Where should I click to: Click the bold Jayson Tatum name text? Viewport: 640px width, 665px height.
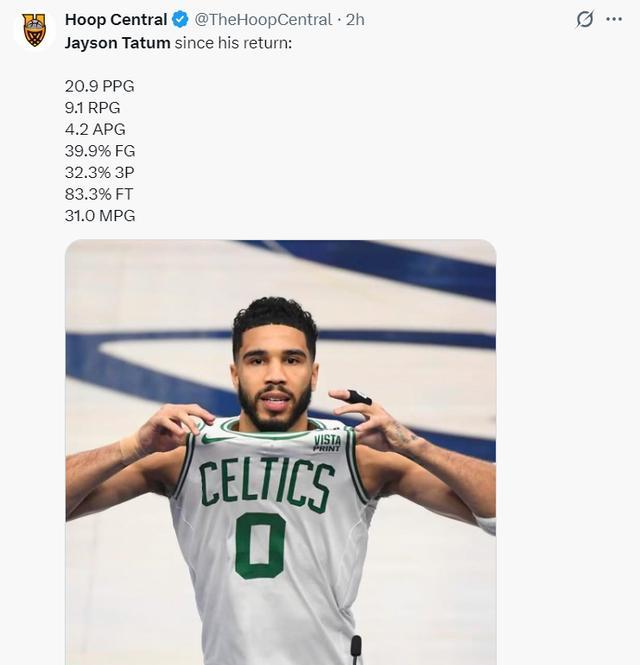point(117,43)
